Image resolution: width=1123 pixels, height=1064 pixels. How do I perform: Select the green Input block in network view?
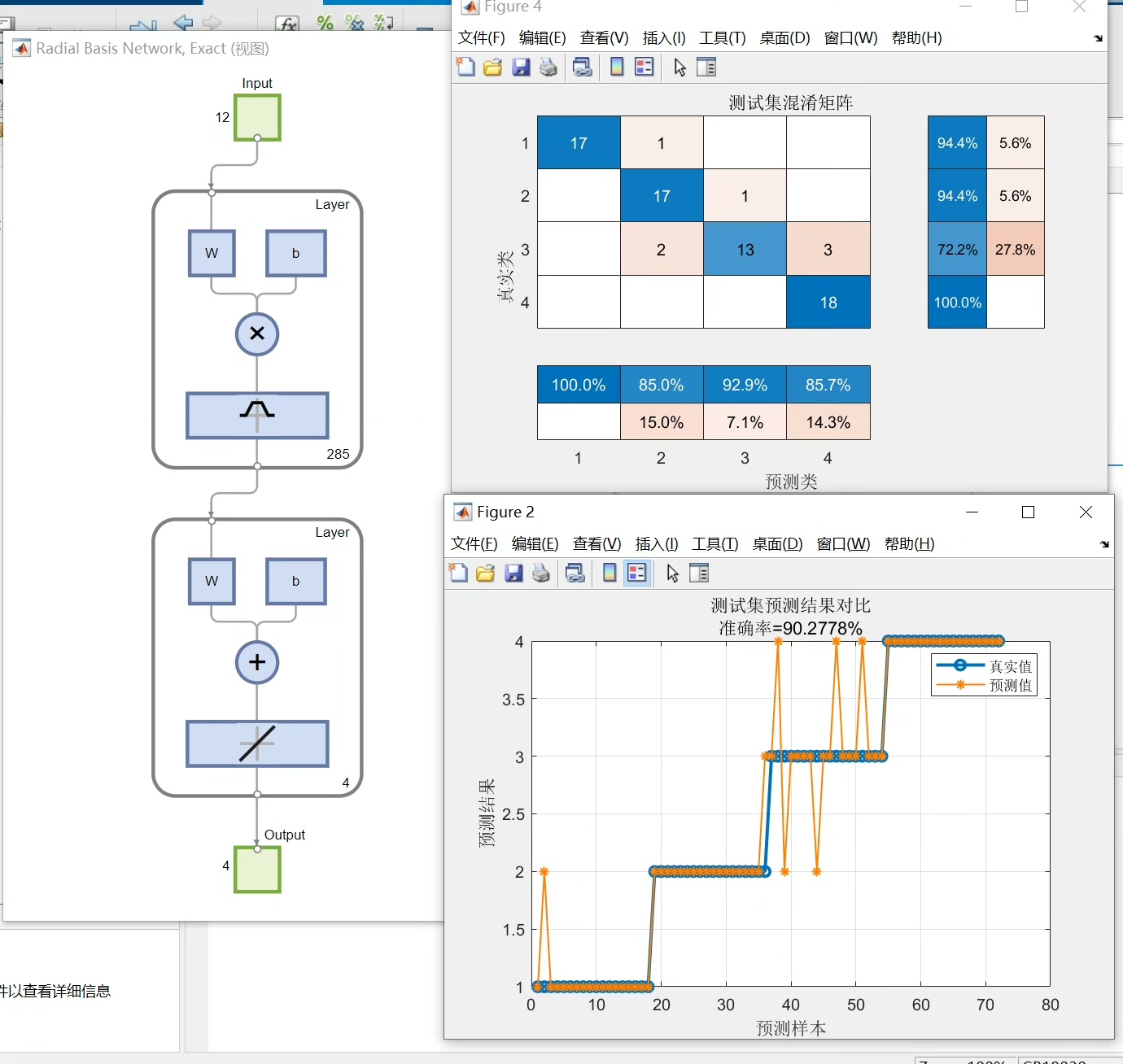[257, 118]
